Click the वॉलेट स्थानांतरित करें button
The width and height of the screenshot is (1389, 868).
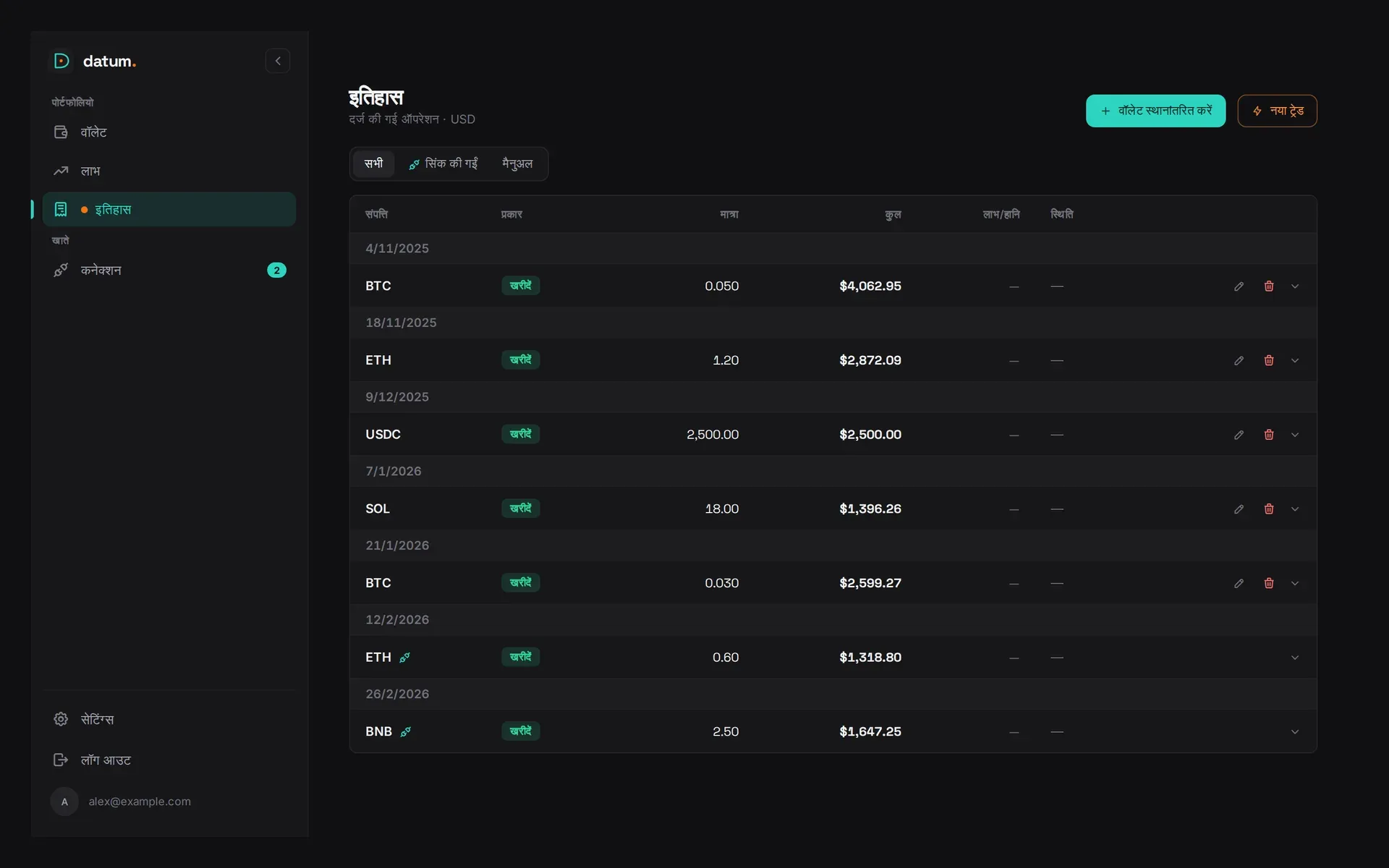coord(1155,111)
